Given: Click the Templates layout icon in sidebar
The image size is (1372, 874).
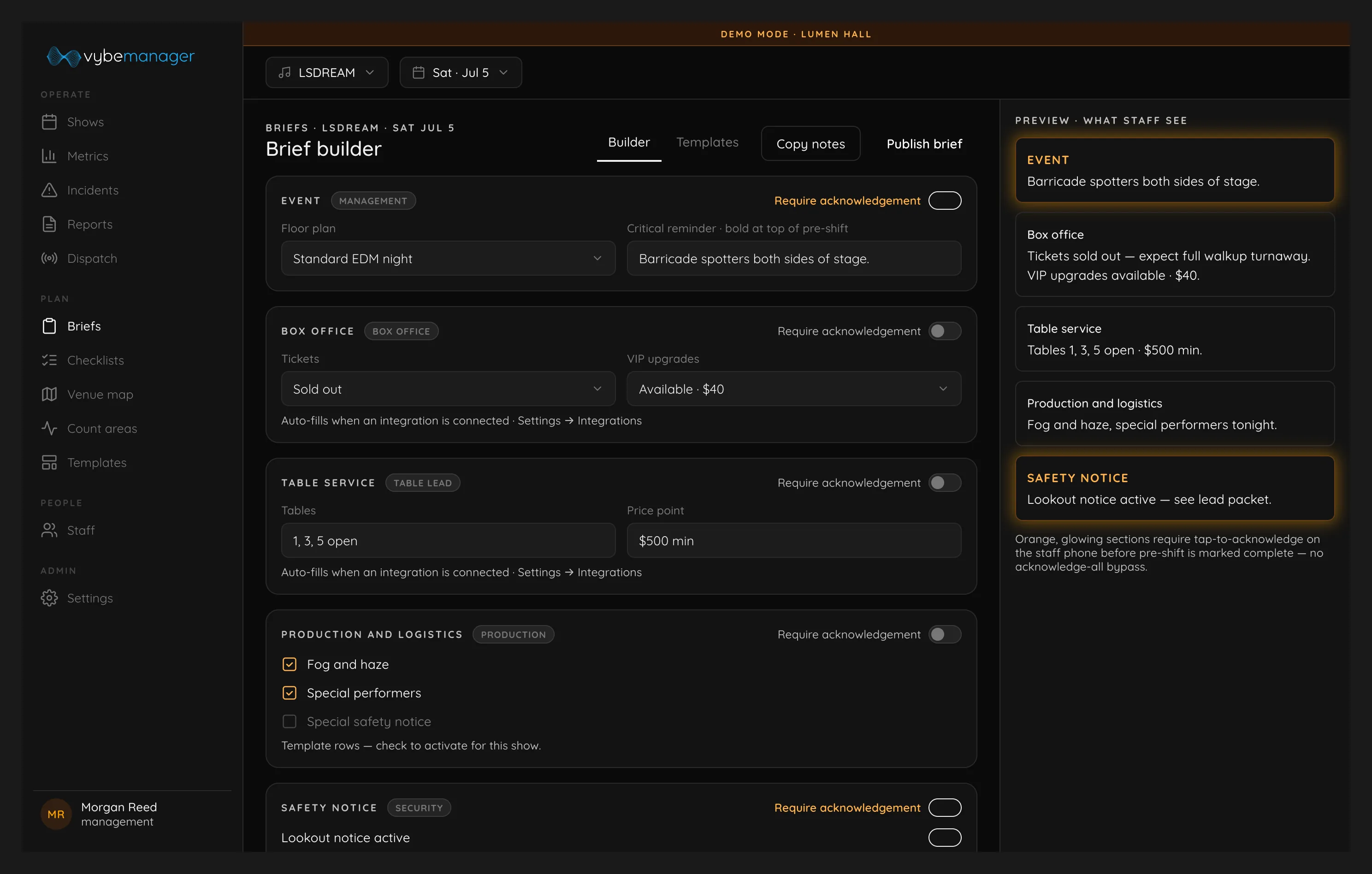Looking at the screenshot, I should [x=50, y=463].
